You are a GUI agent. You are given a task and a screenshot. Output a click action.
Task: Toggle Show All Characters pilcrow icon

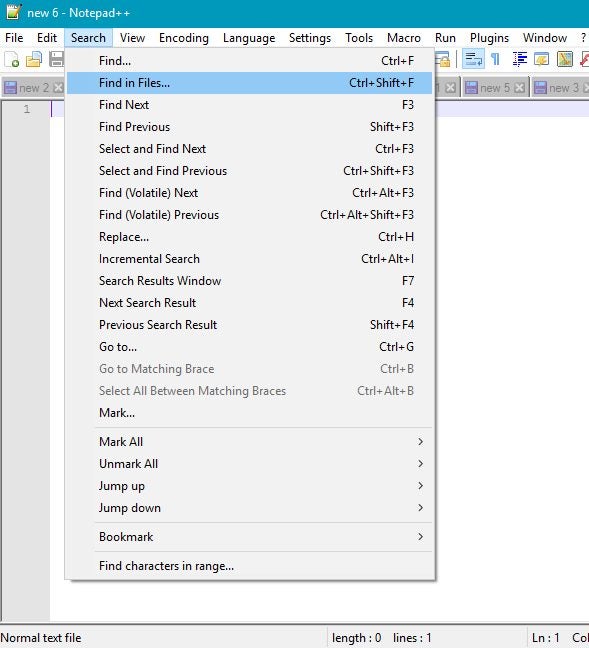click(496, 59)
